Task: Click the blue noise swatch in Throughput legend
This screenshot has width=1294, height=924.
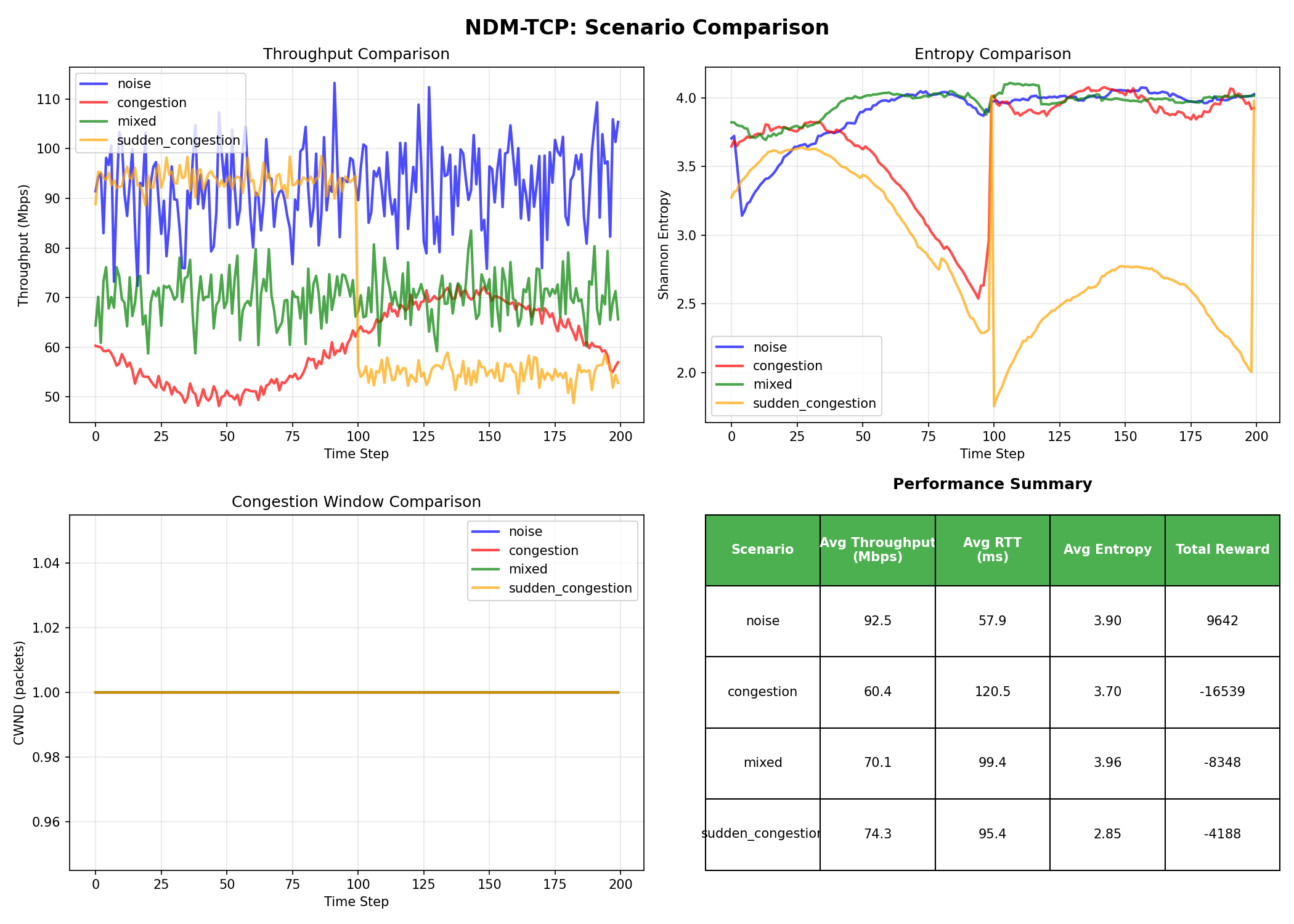Action: point(94,84)
